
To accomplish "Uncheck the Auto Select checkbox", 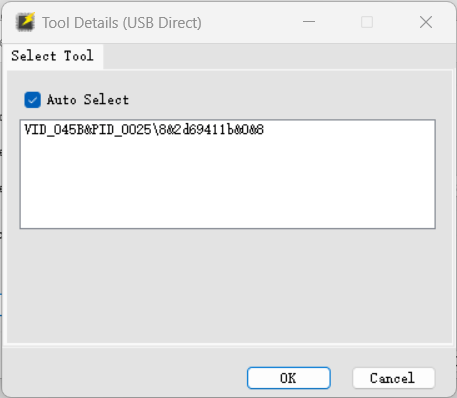I will coord(33,100).
